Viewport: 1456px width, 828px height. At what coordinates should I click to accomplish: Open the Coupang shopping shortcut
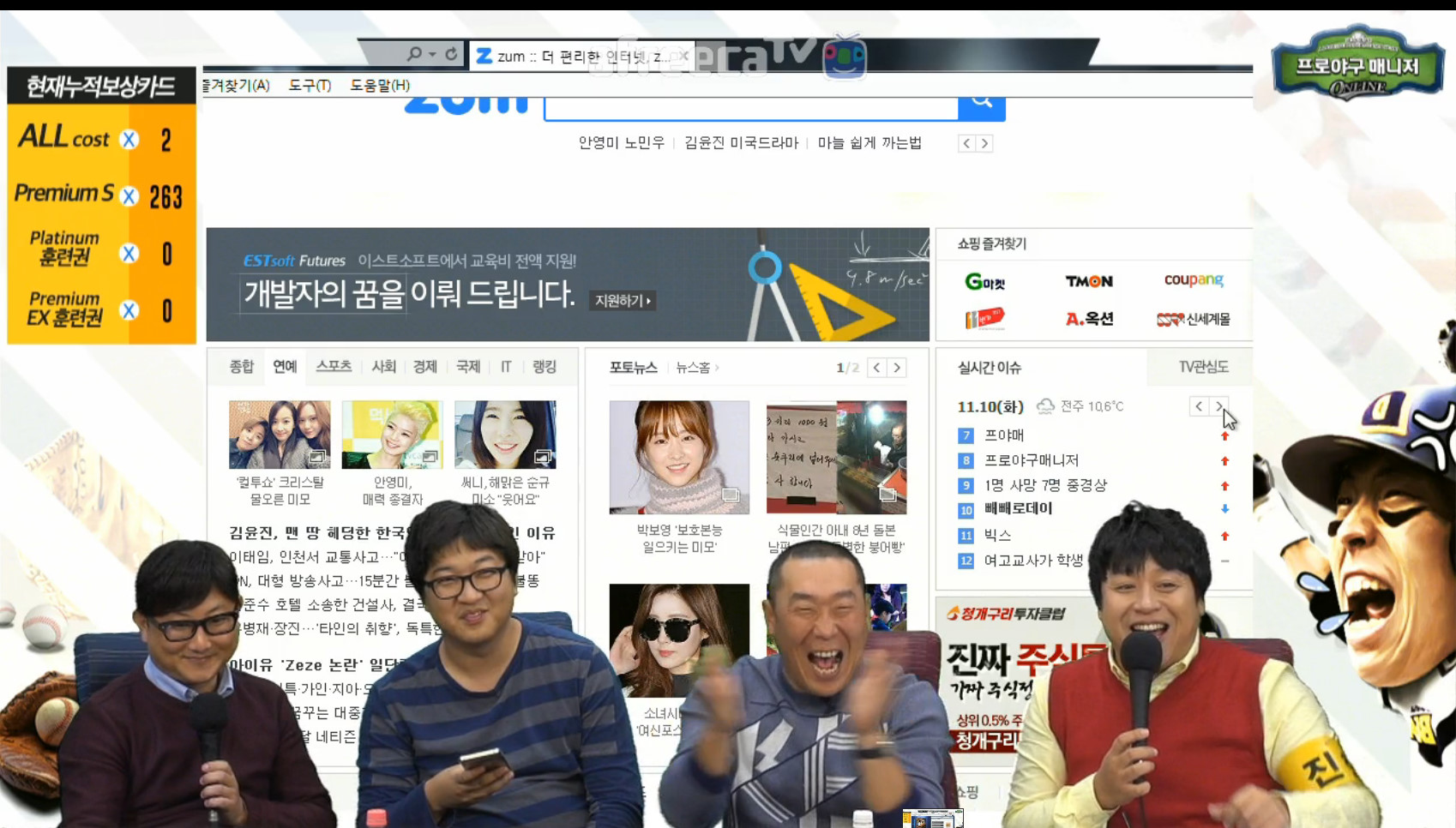1193,280
